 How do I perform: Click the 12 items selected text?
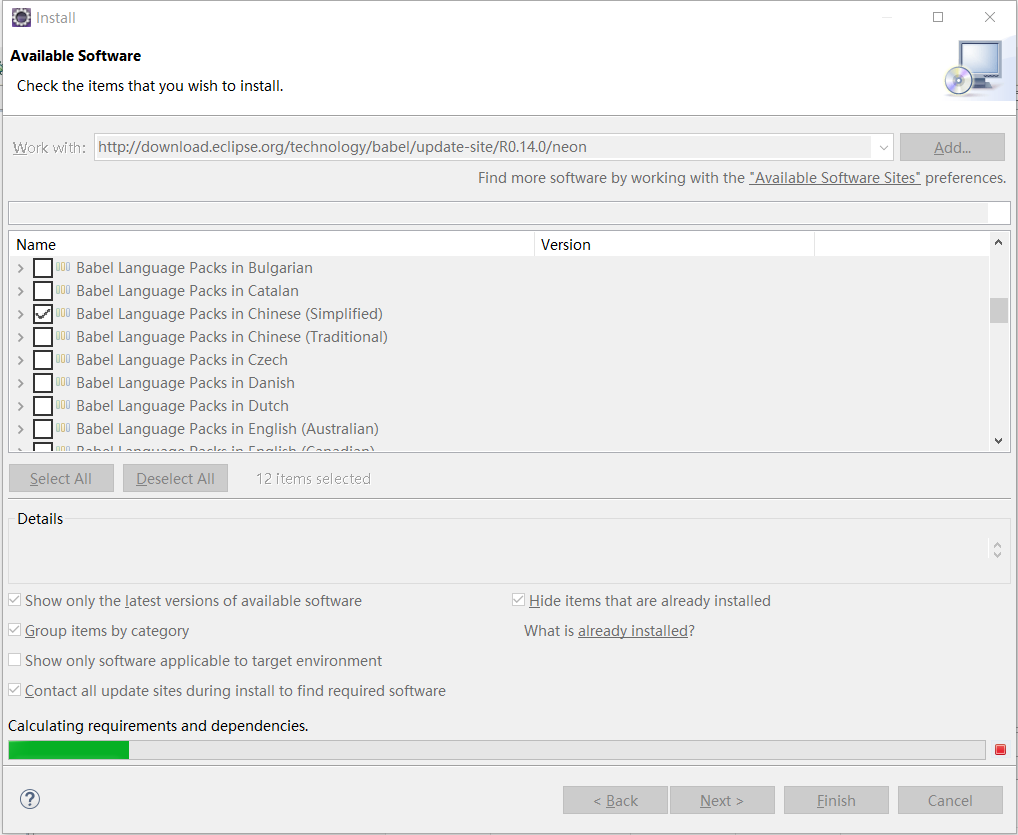[x=313, y=479]
